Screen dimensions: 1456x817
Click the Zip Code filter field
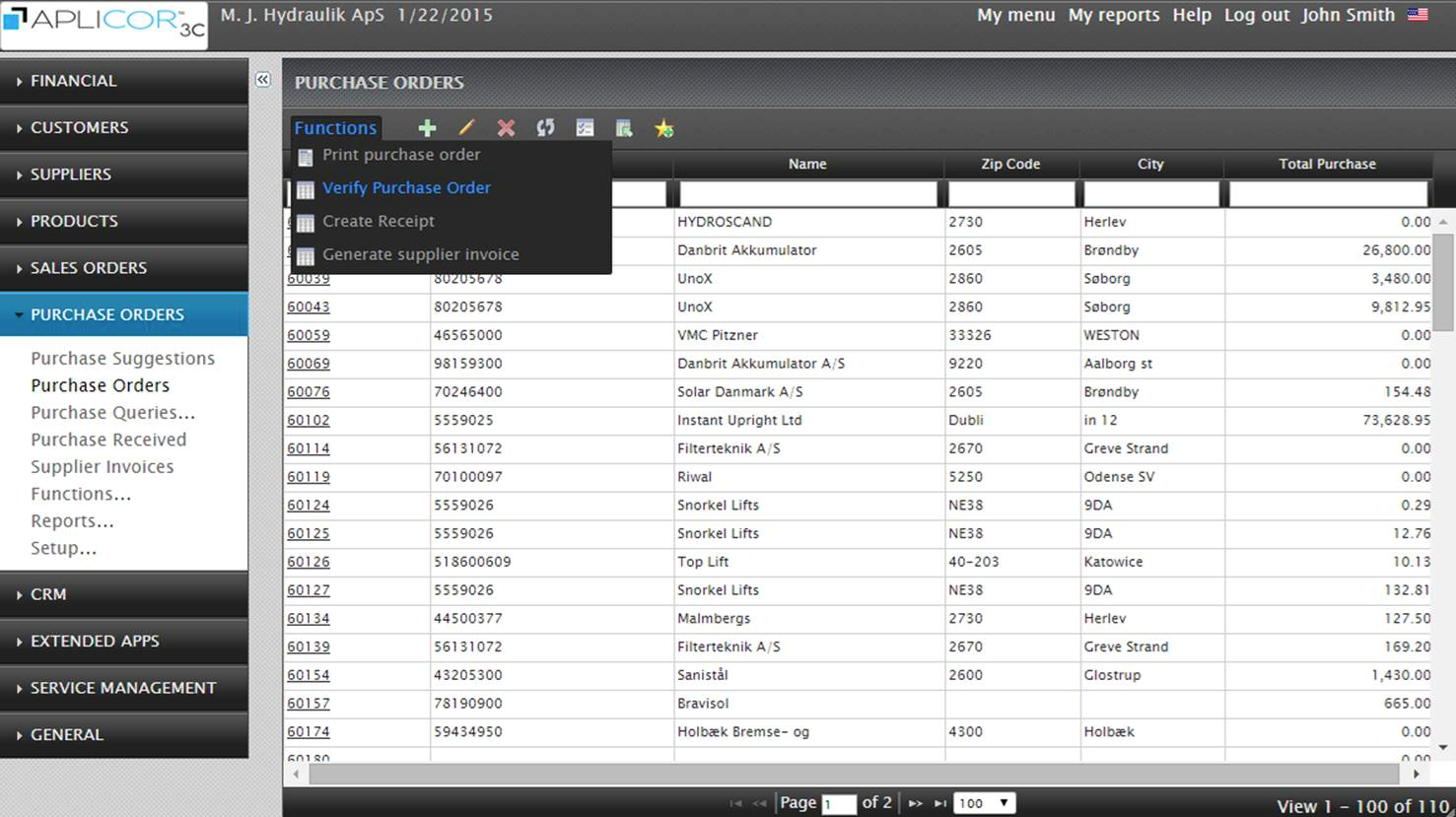(x=1010, y=193)
